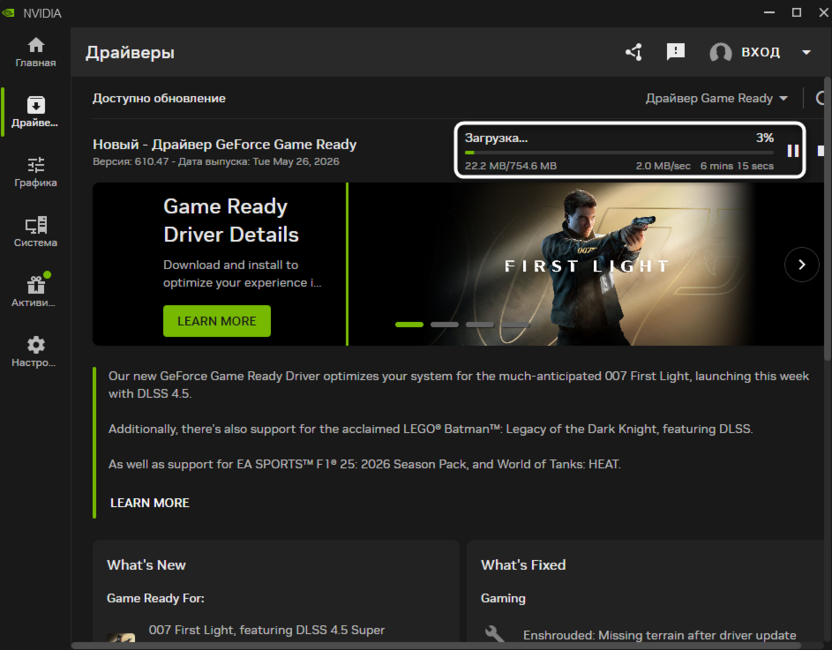Open the Графика settings section
832x650 pixels.
point(36,172)
